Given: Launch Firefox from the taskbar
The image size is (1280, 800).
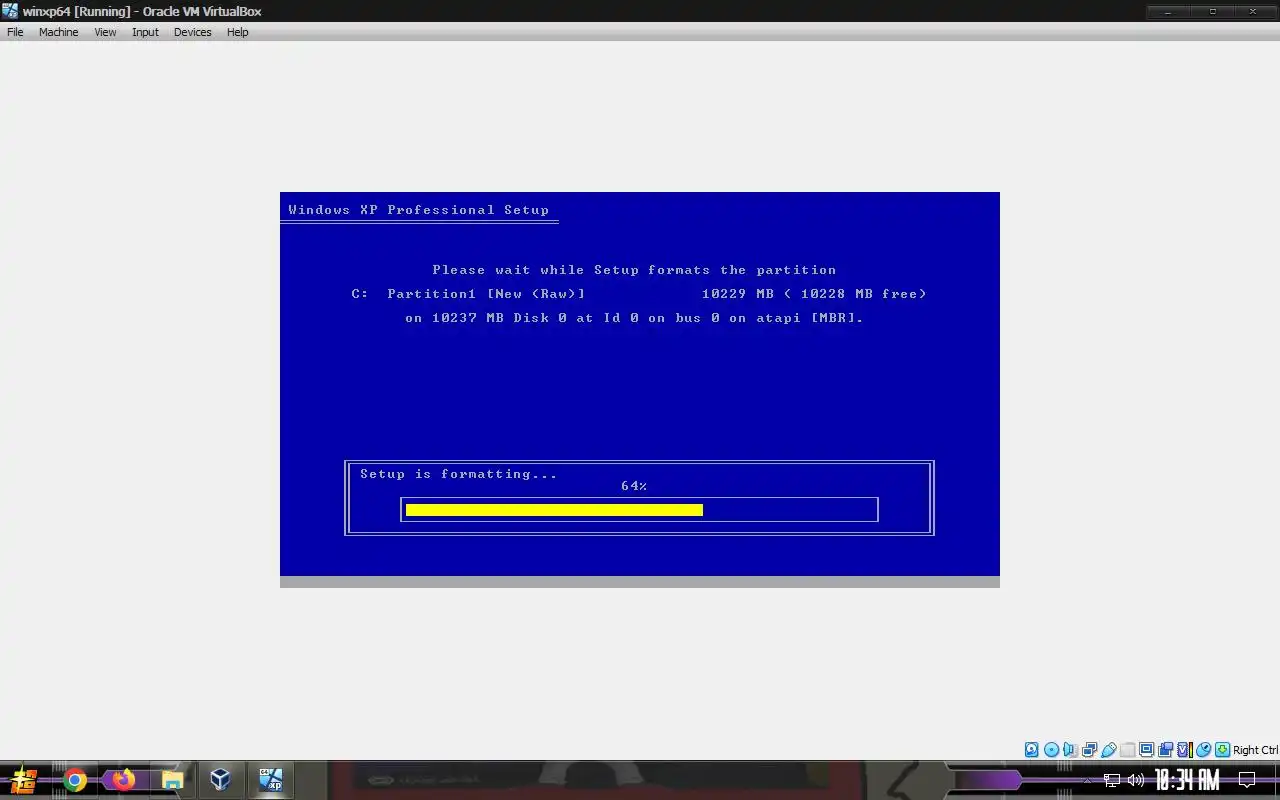Looking at the screenshot, I should [x=123, y=780].
